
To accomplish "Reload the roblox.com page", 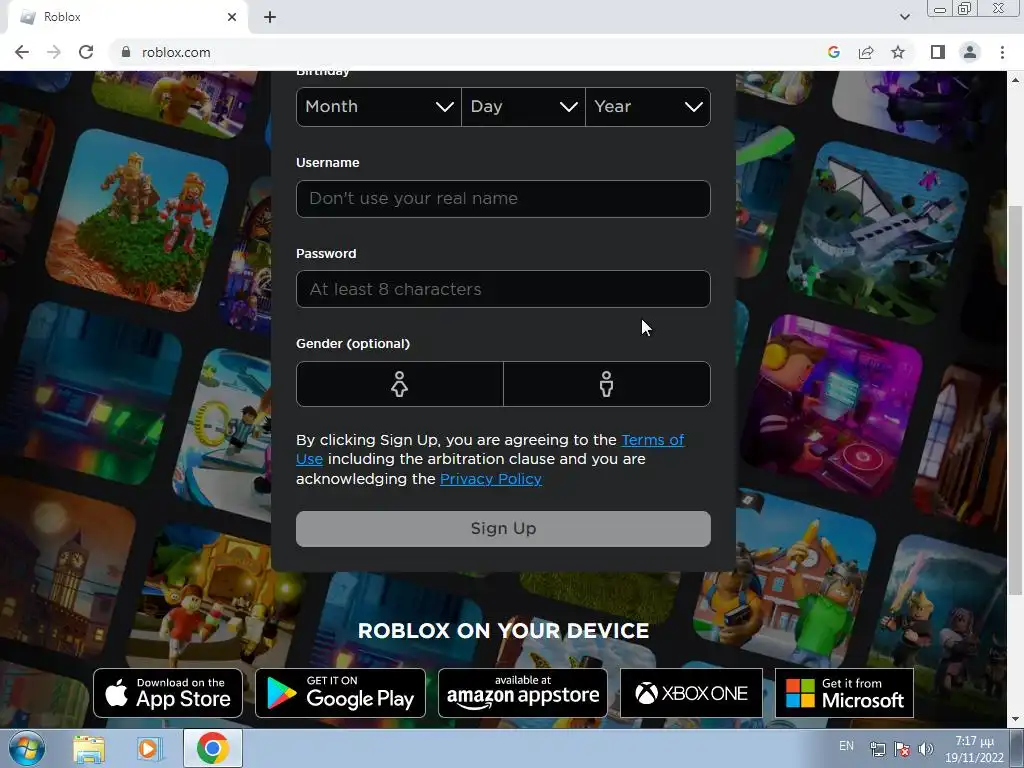I will (86, 52).
